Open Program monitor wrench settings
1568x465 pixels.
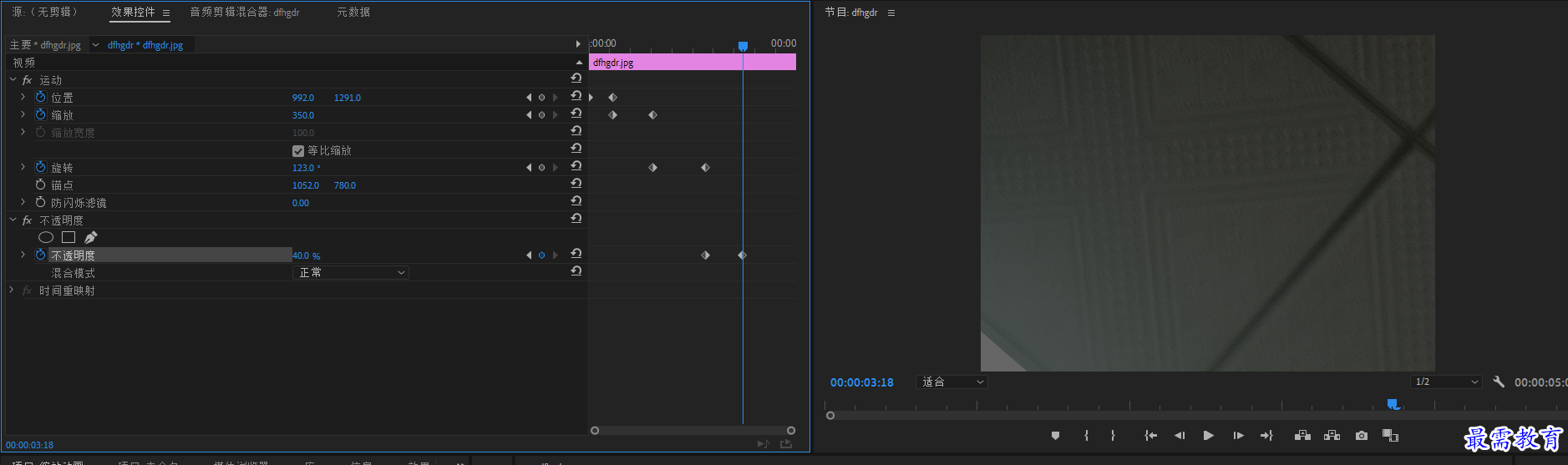pyautogui.click(x=1499, y=382)
